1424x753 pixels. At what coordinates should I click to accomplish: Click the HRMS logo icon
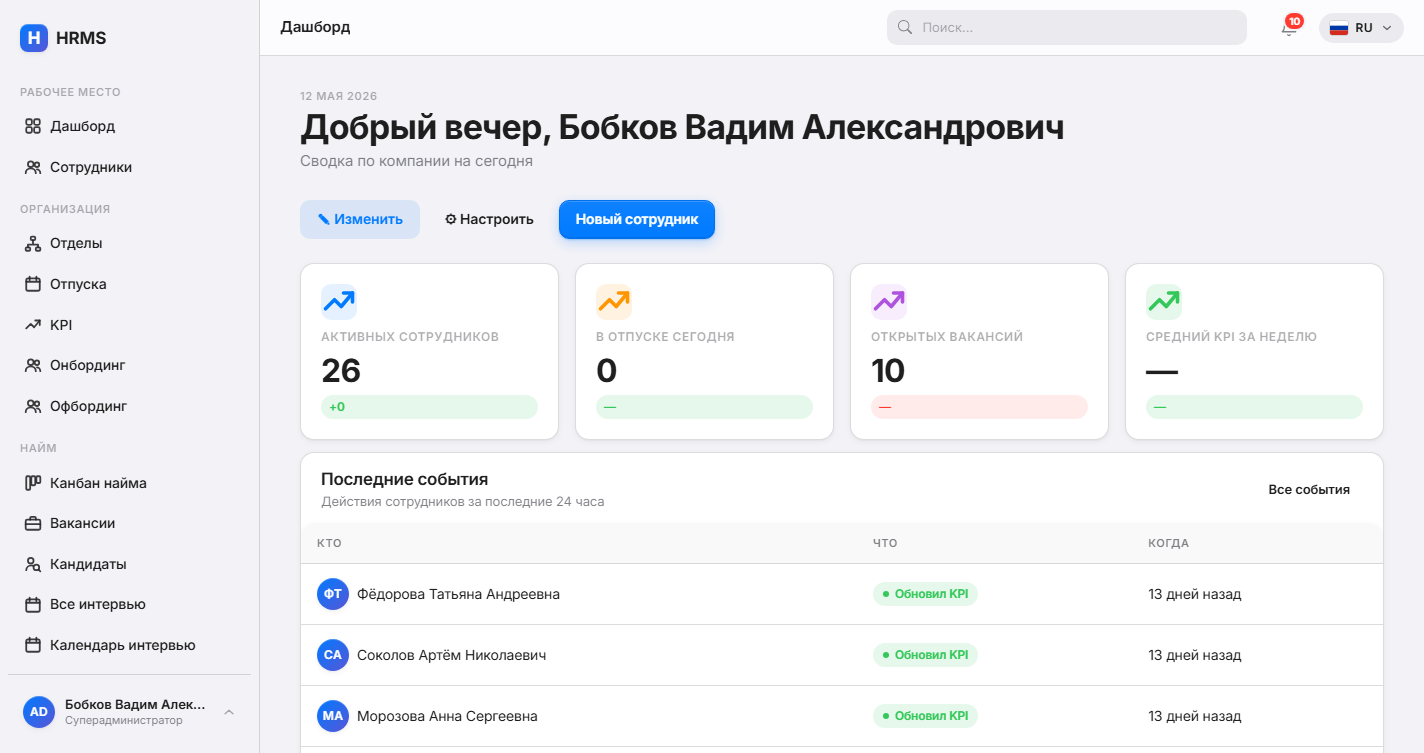(x=34, y=38)
